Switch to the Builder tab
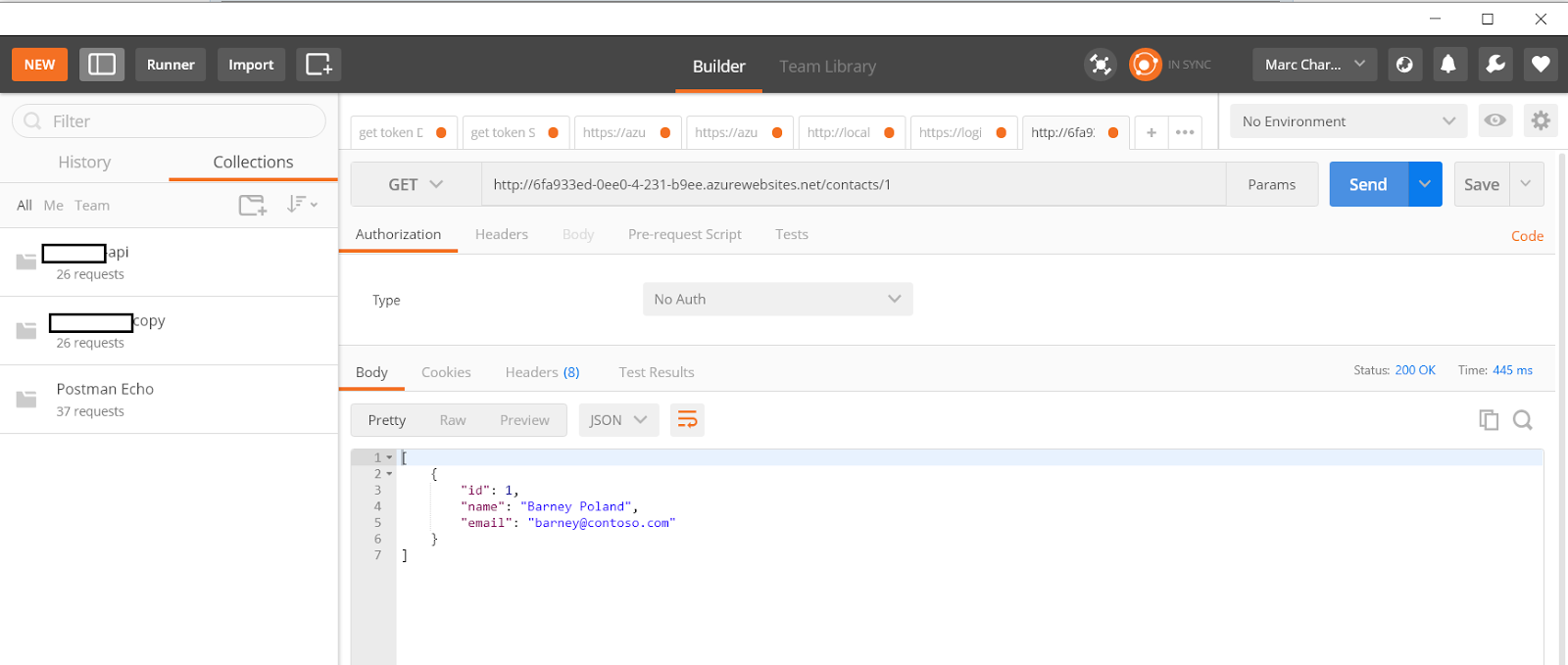The image size is (1568, 665). [x=718, y=66]
